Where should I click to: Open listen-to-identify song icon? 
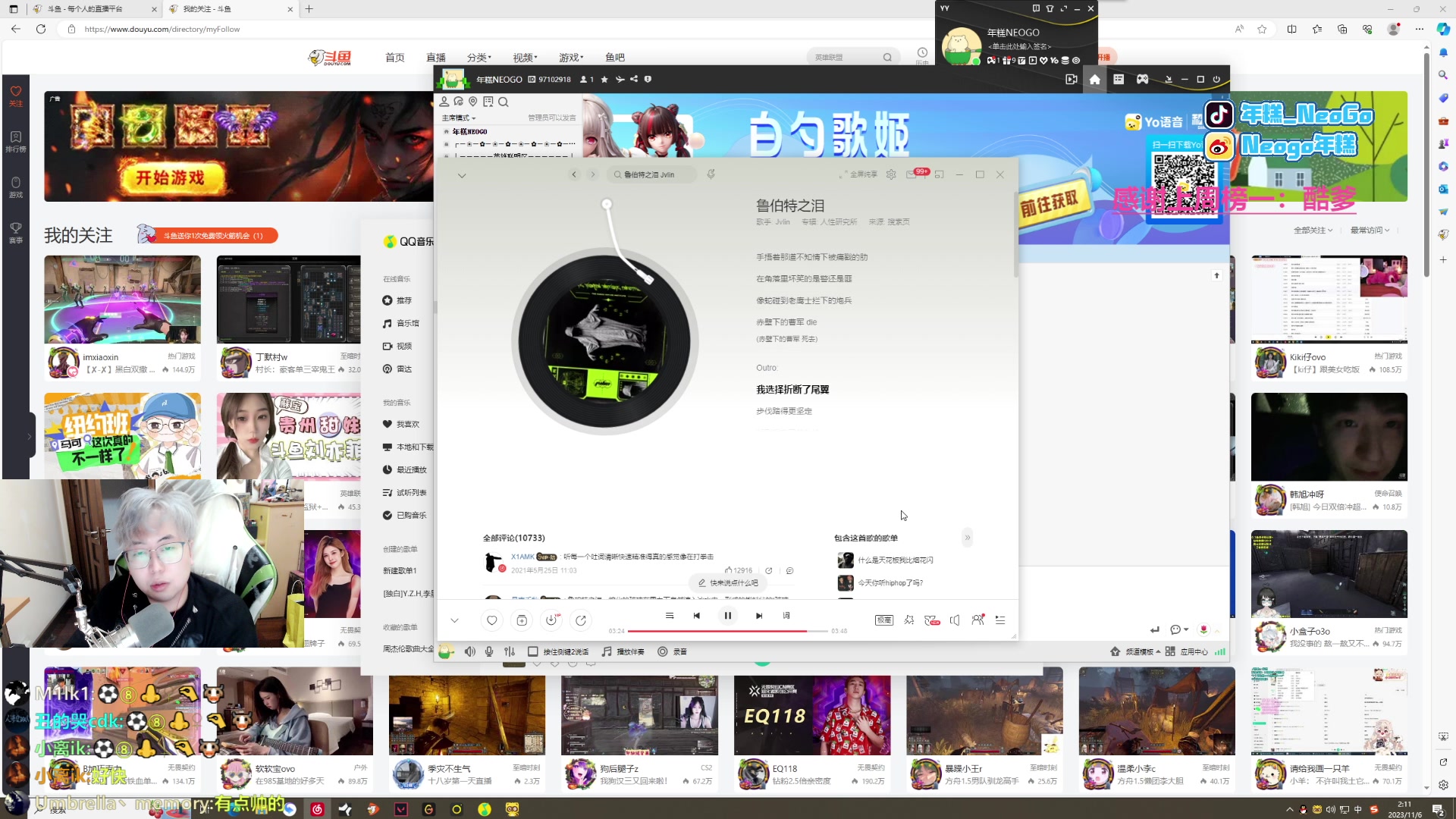pos(711,174)
